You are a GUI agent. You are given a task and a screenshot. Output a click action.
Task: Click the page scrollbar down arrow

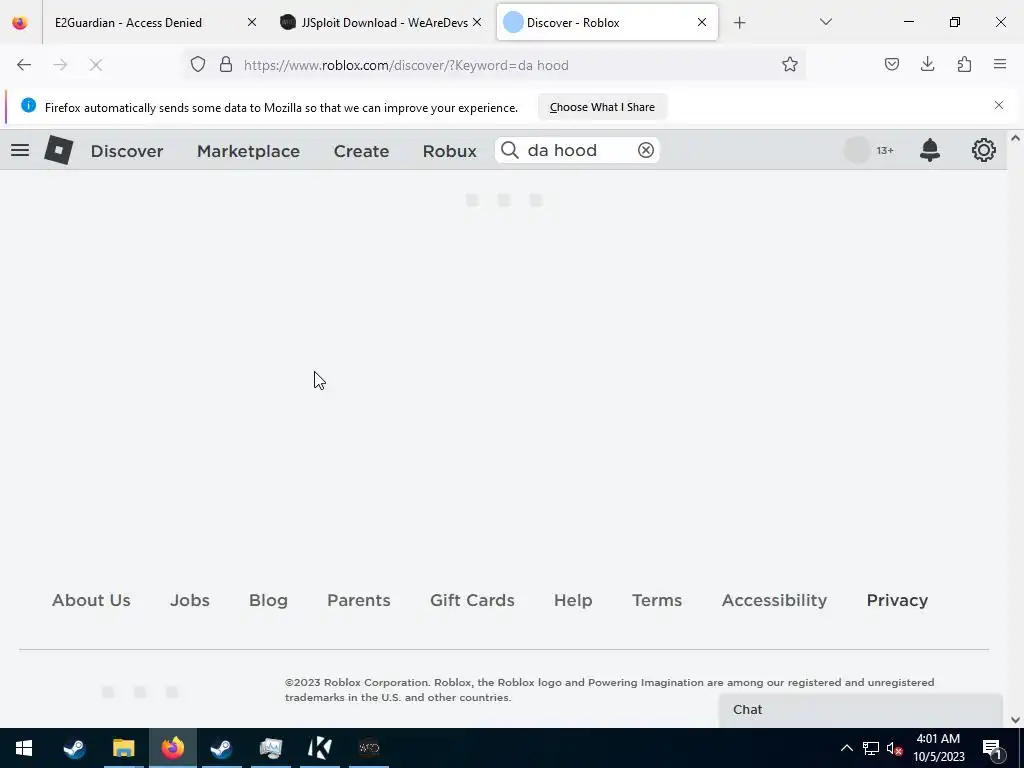tap(1016, 720)
